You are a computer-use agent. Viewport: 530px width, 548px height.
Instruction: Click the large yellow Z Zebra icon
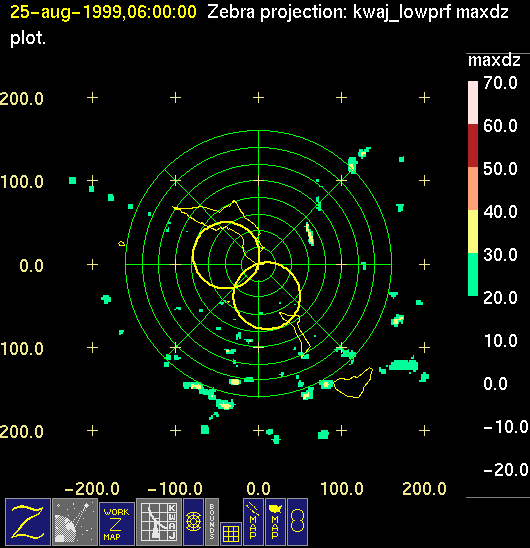click(28, 522)
